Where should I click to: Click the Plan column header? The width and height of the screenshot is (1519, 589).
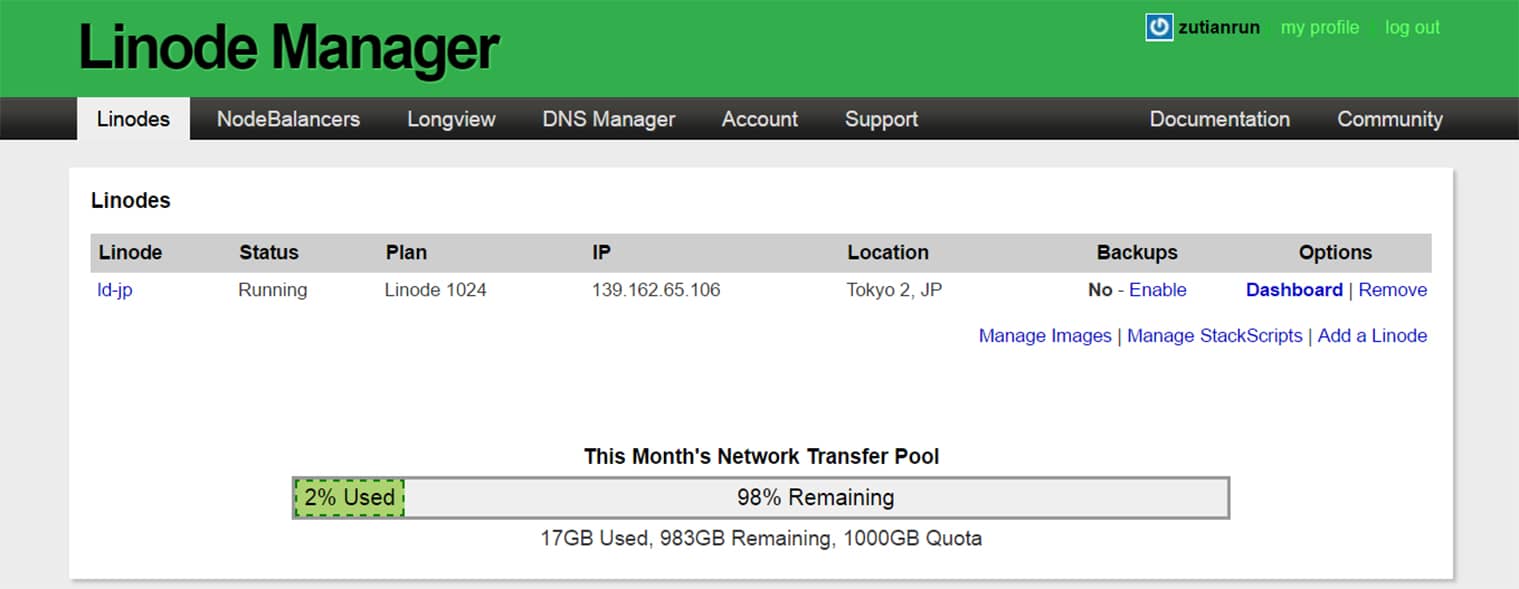click(406, 253)
